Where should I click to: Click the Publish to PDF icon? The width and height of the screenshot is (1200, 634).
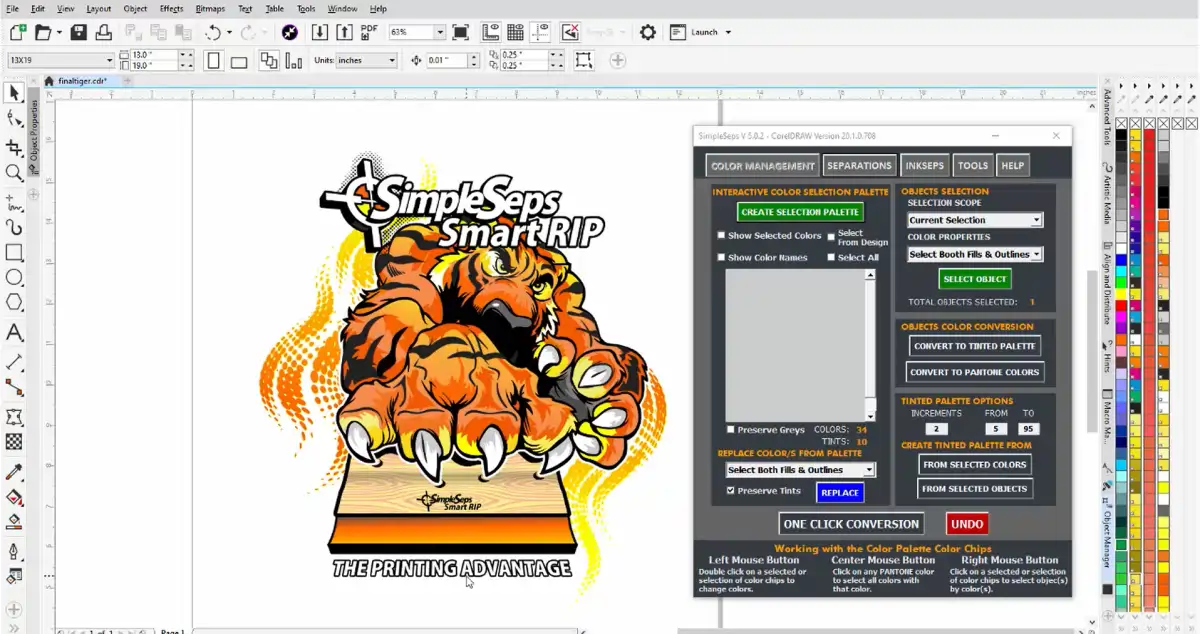click(368, 32)
